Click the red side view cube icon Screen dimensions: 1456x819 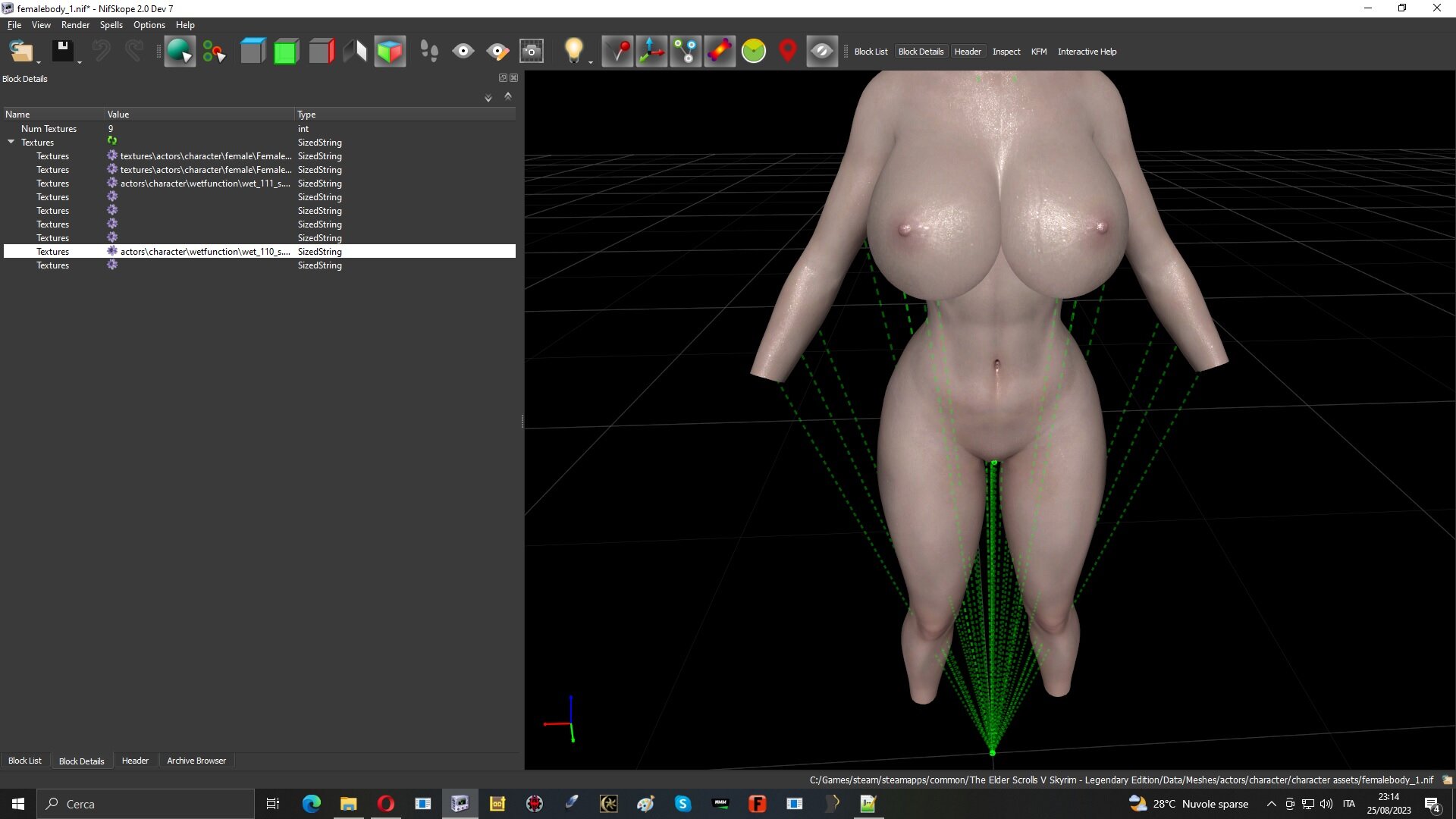tap(322, 52)
